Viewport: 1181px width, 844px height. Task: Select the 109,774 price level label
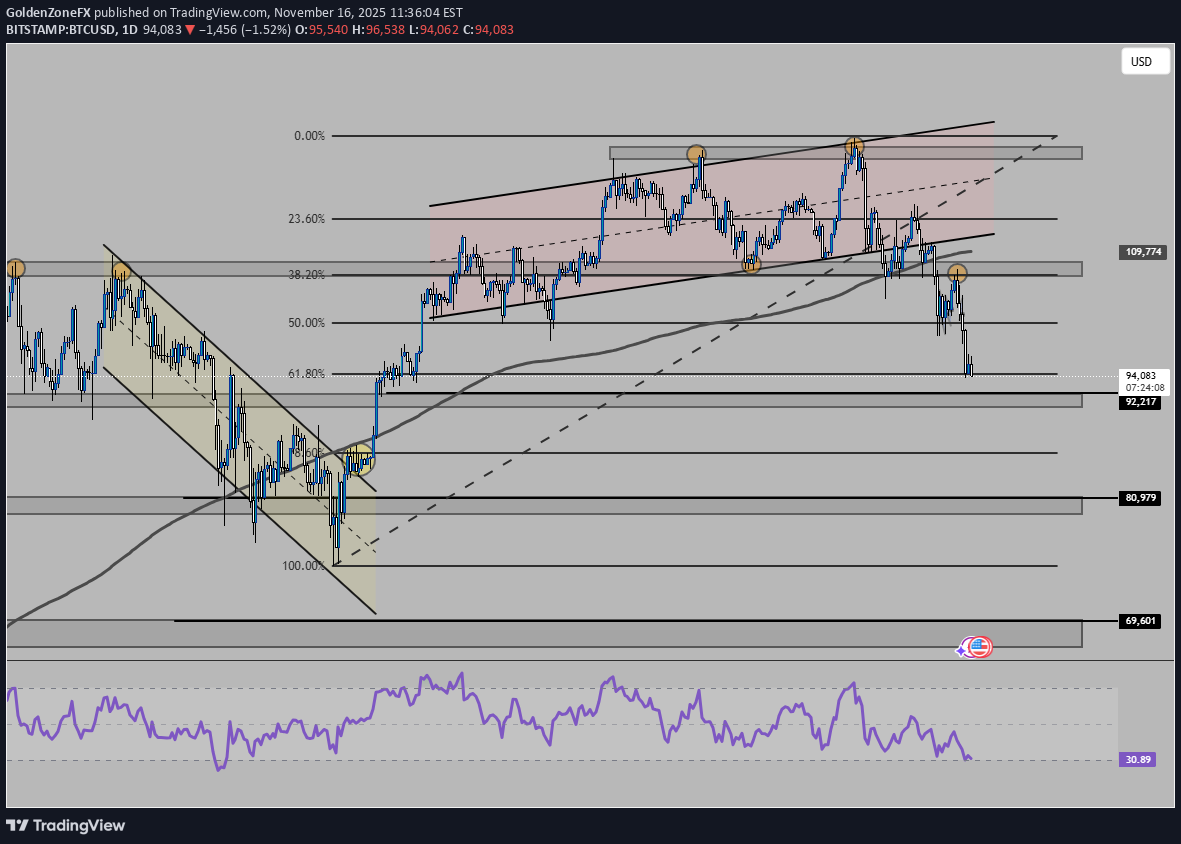tap(1140, 252)
